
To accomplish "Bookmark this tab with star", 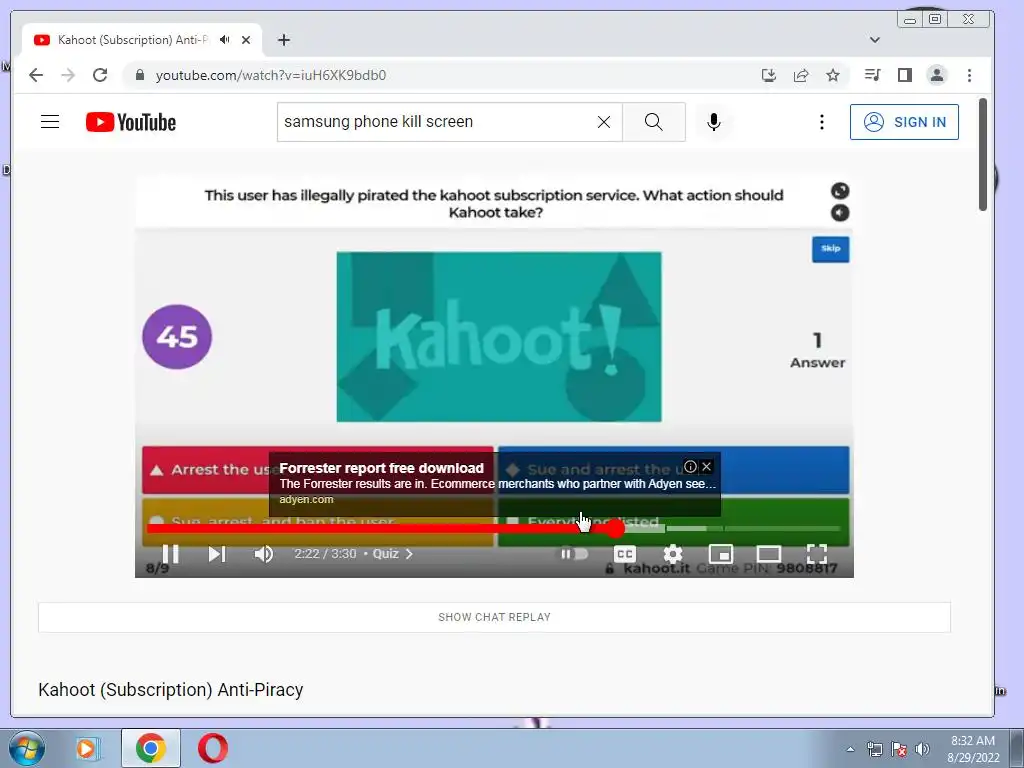I will pos(833,75).
